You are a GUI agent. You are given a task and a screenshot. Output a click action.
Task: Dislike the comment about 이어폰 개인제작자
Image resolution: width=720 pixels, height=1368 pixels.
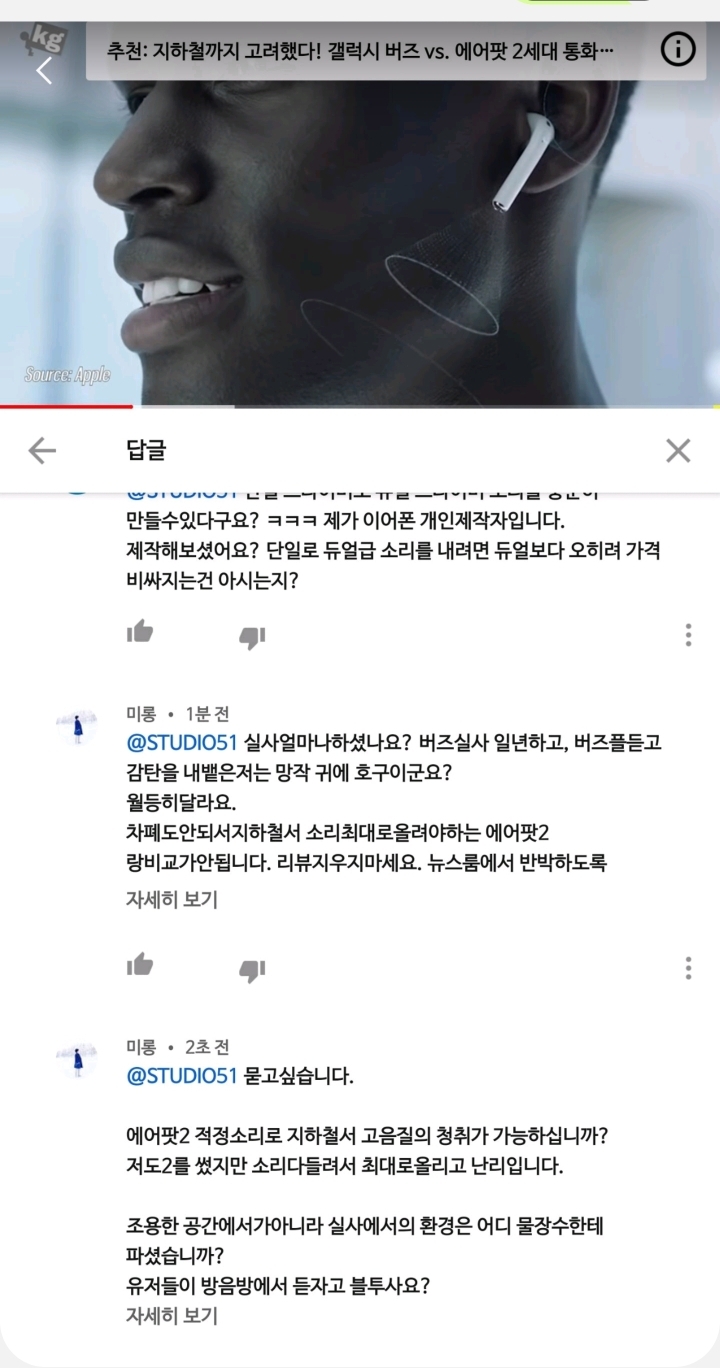[252, 636]
